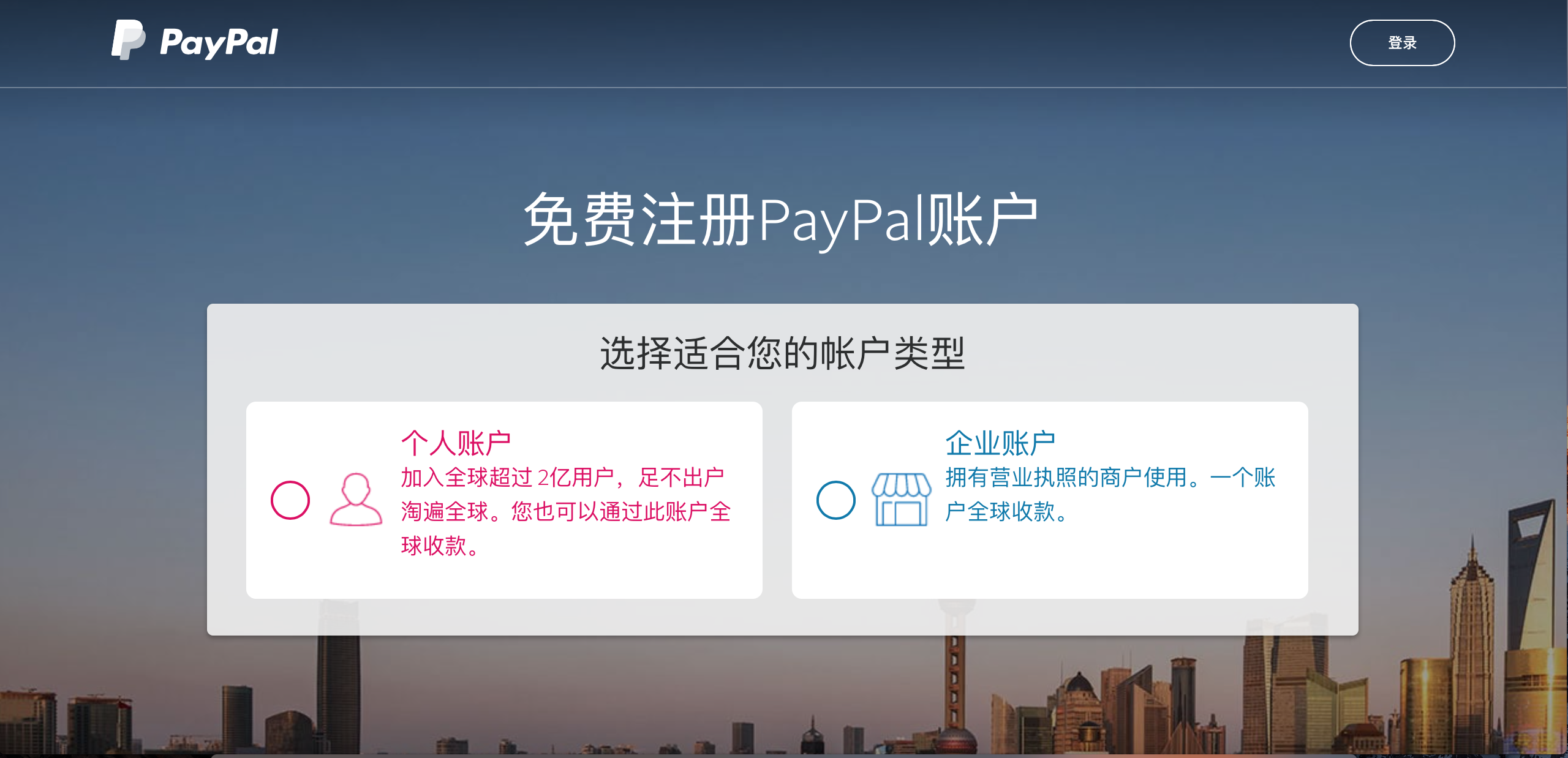The width and height of the screenshot is (1568, 758).
Task: Click the 个人账户 title text
Action: pos(456,443)
